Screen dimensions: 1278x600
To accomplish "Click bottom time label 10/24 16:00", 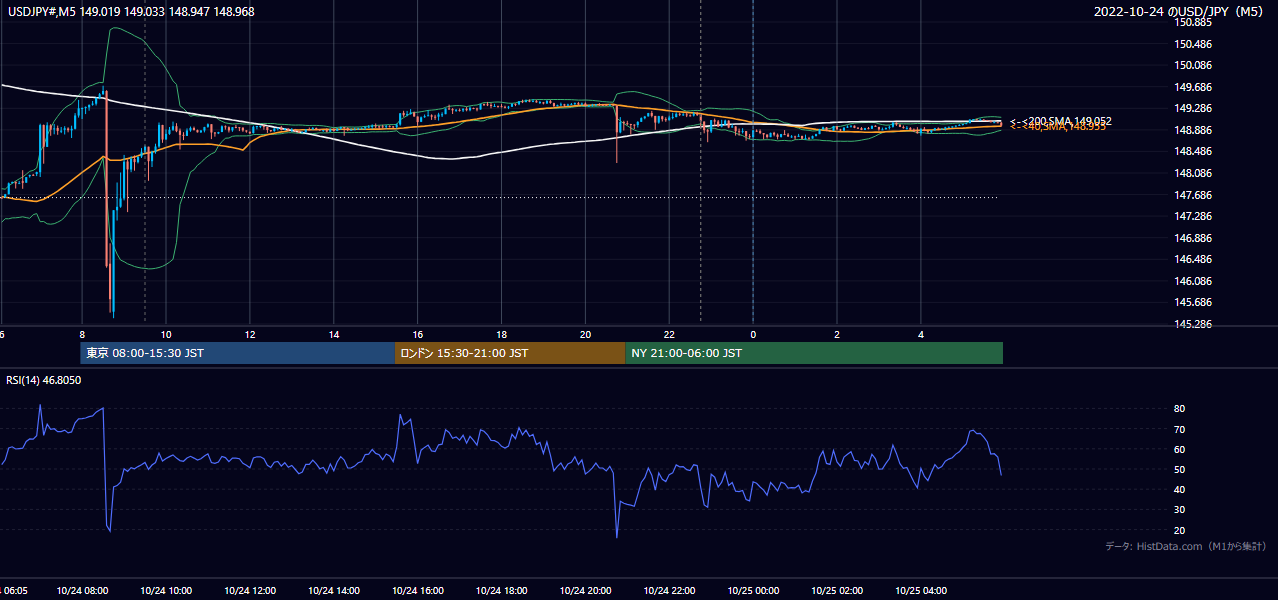I will click(x=419, y=591).
